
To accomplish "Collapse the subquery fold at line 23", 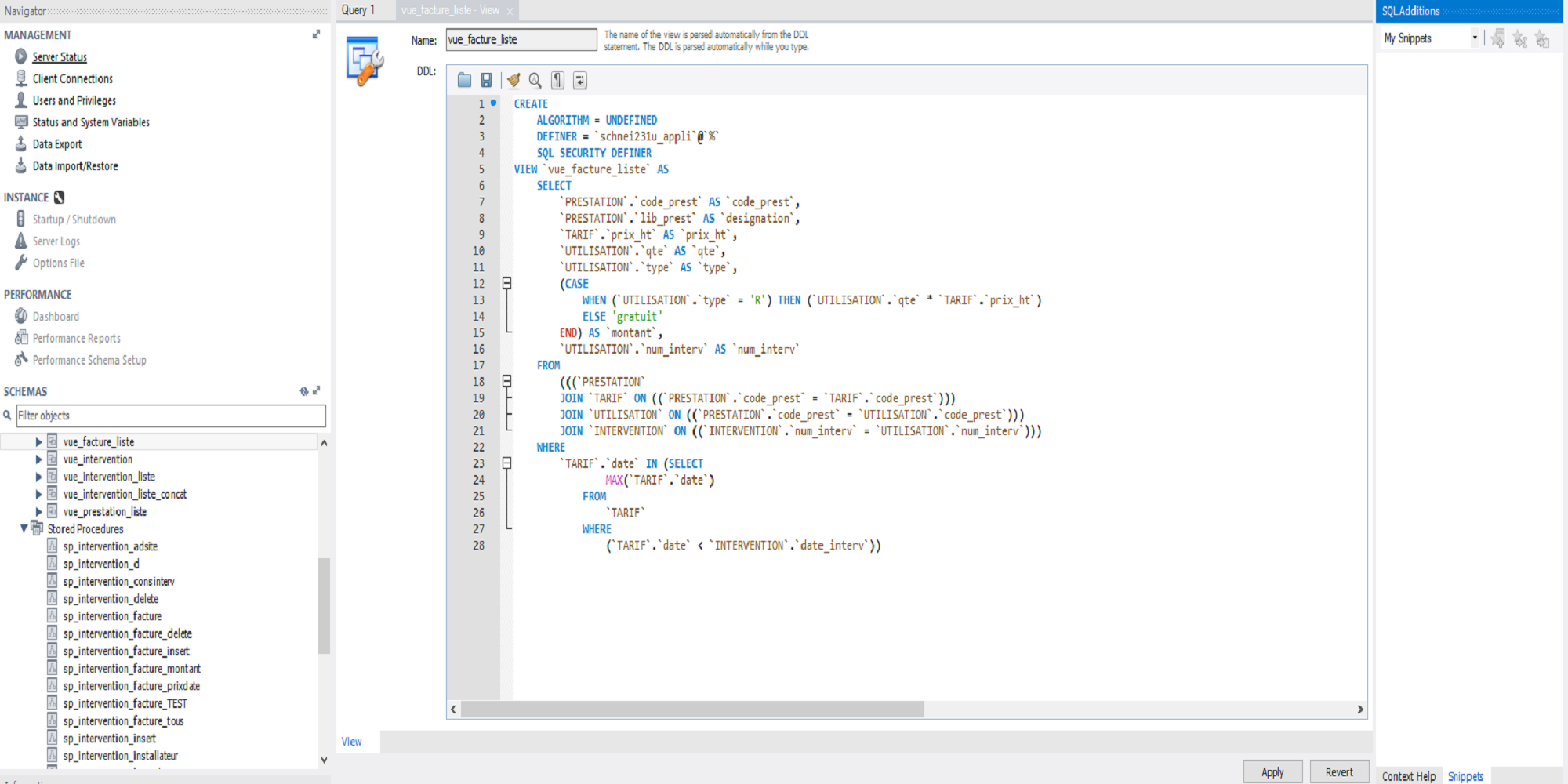I will click(506, 463).
